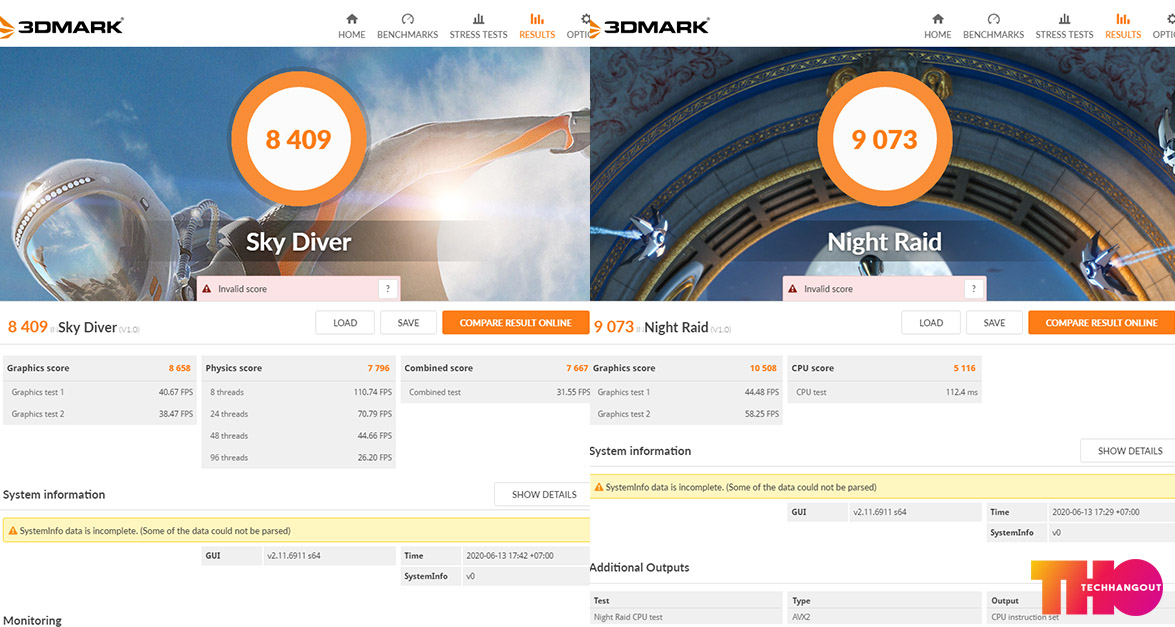The image size is (1175, 627).
Task: Open Home in the Sky Diver window
Action: pyautogui.click(x=351, y=26)
